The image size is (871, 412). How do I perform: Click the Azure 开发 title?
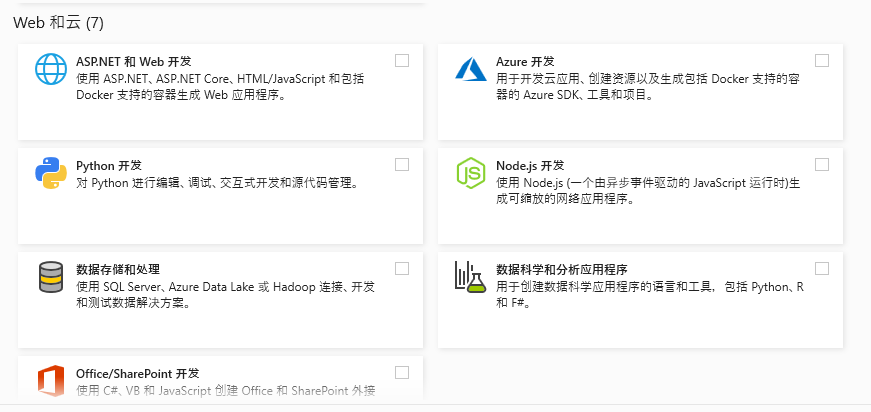point(525,62)
